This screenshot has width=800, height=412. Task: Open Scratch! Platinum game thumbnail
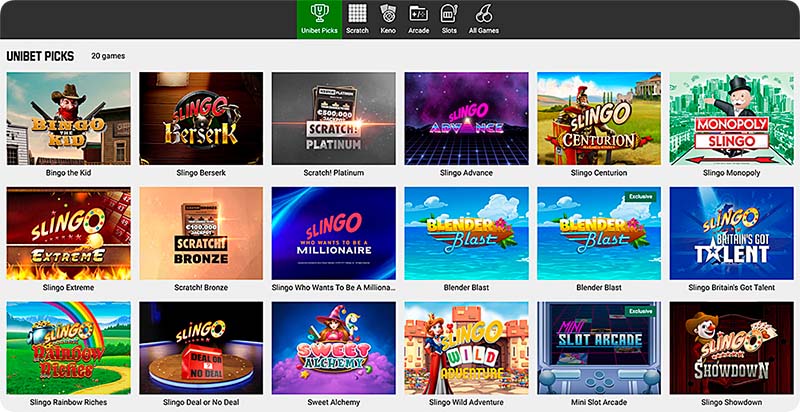click(x=334, y=118)
